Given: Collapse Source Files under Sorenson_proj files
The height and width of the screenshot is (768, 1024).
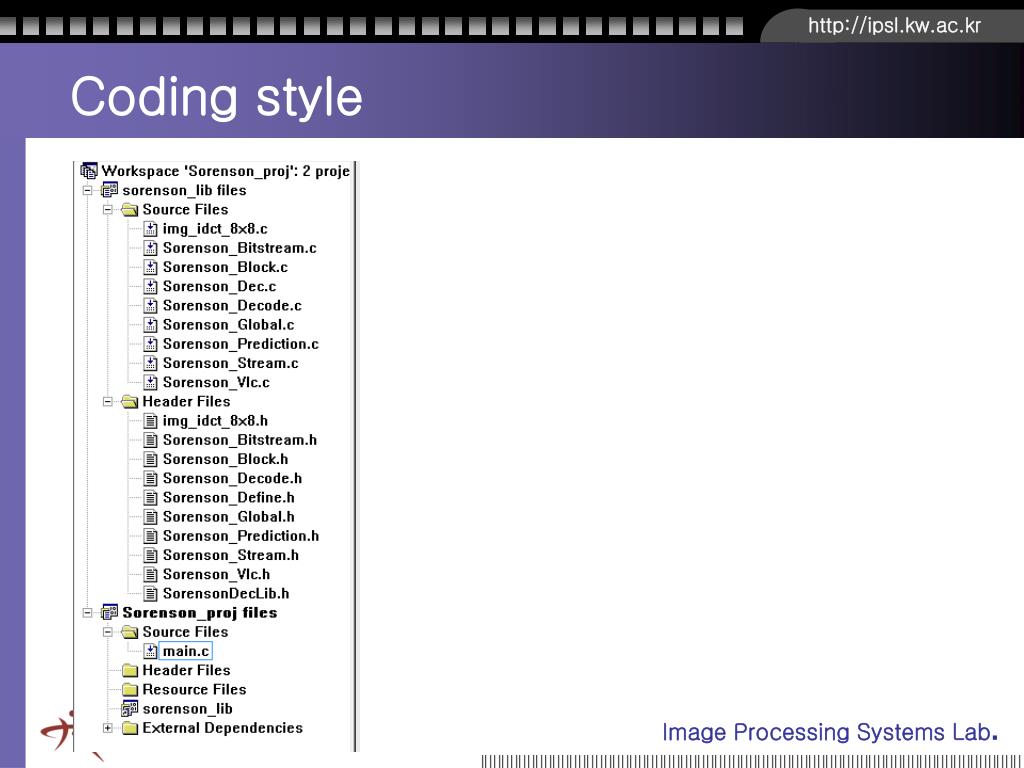Looking at the screenshot, I should click(x=108, y=632).
